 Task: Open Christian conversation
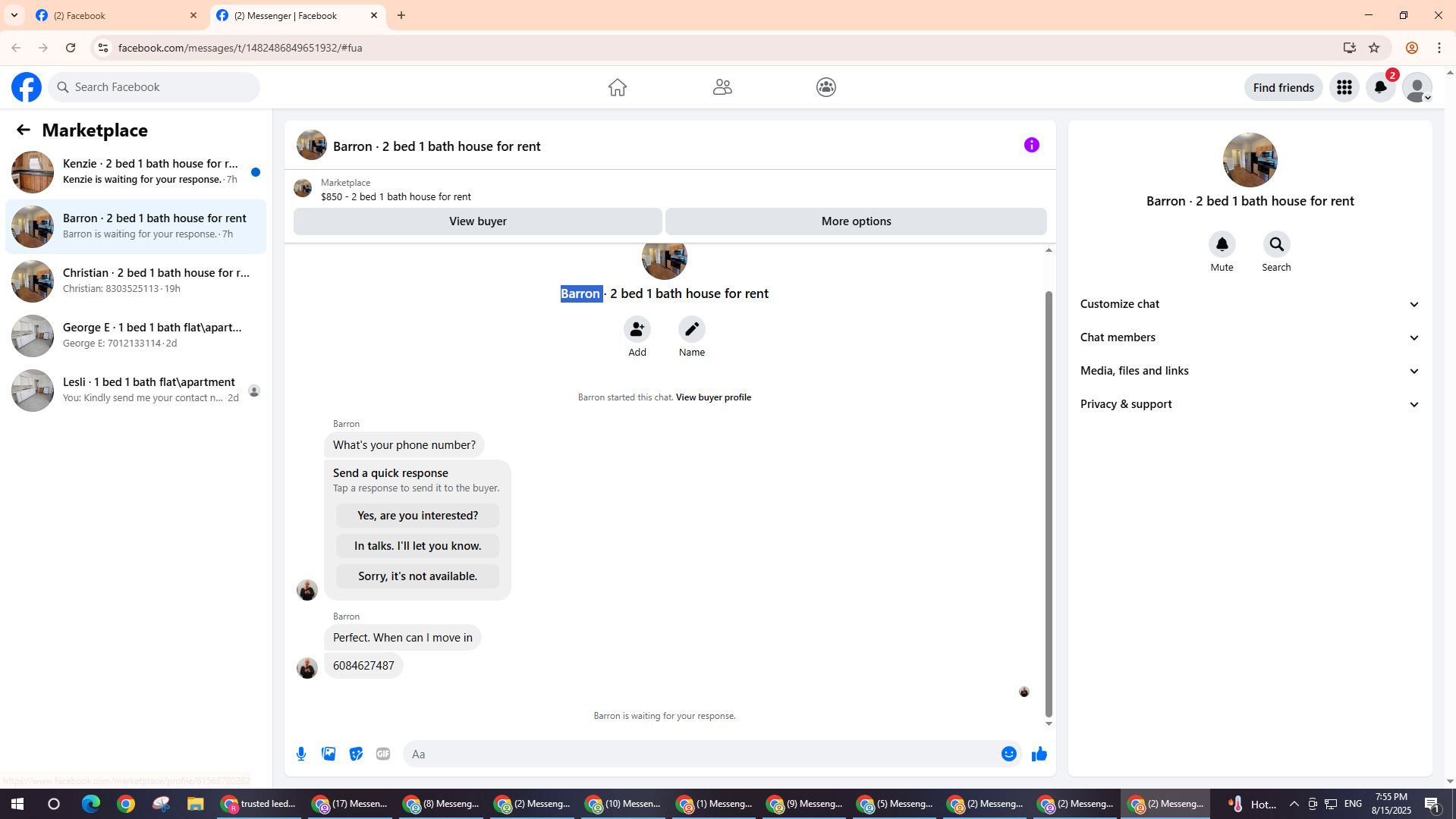(x=136, y=281)
